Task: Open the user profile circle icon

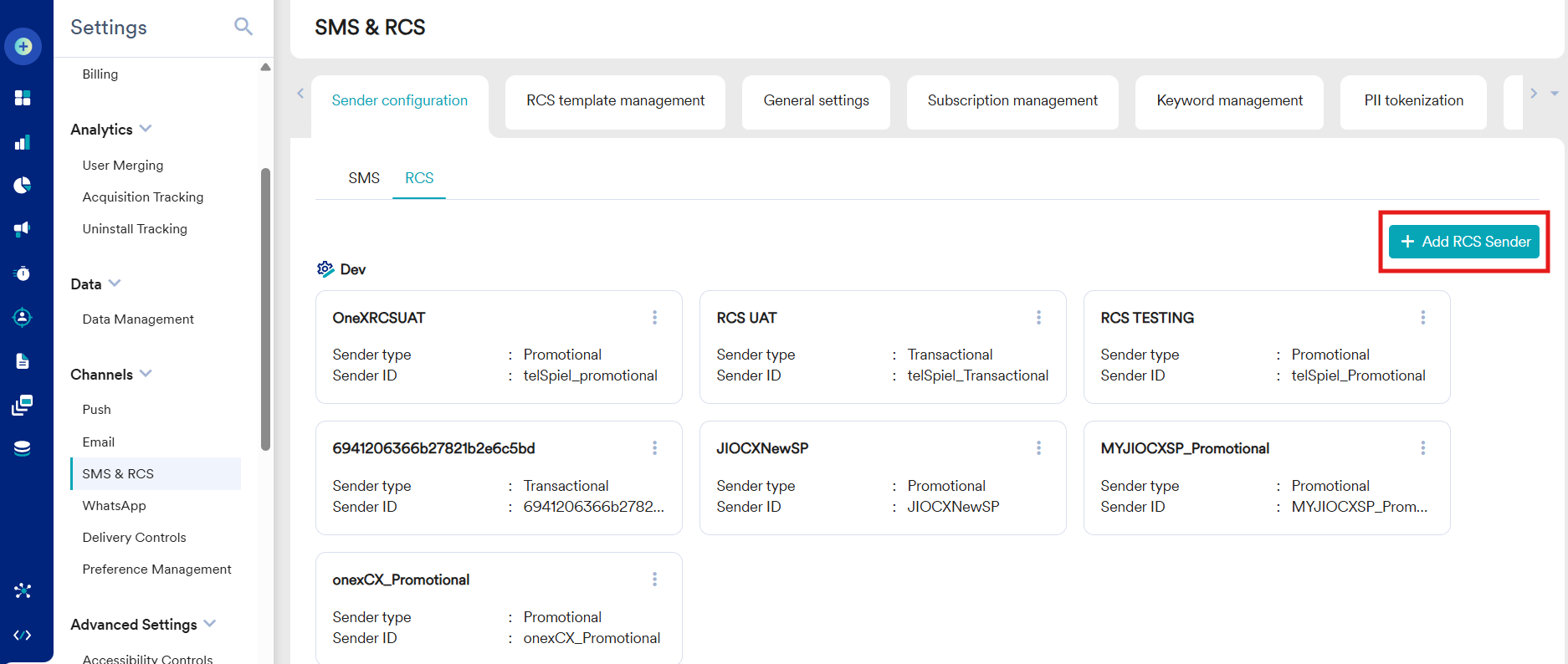Action: [x=23, y=318]
